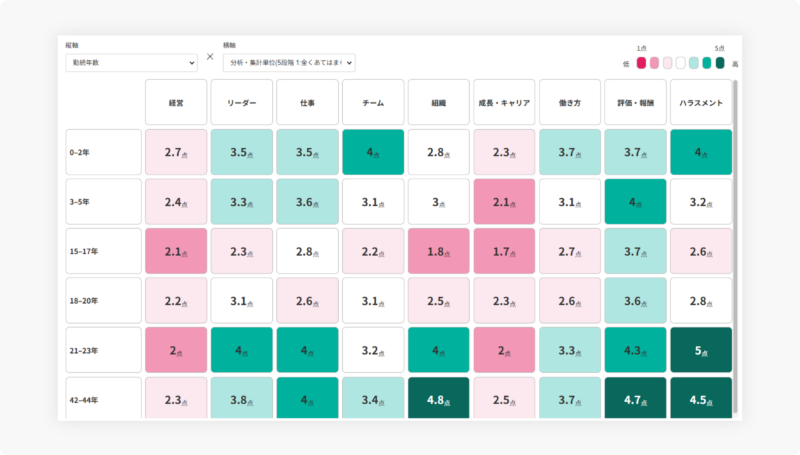Click the darkest green 5点 legend swatch
This screenshot has height=455, width=800.
click(720, 63)
